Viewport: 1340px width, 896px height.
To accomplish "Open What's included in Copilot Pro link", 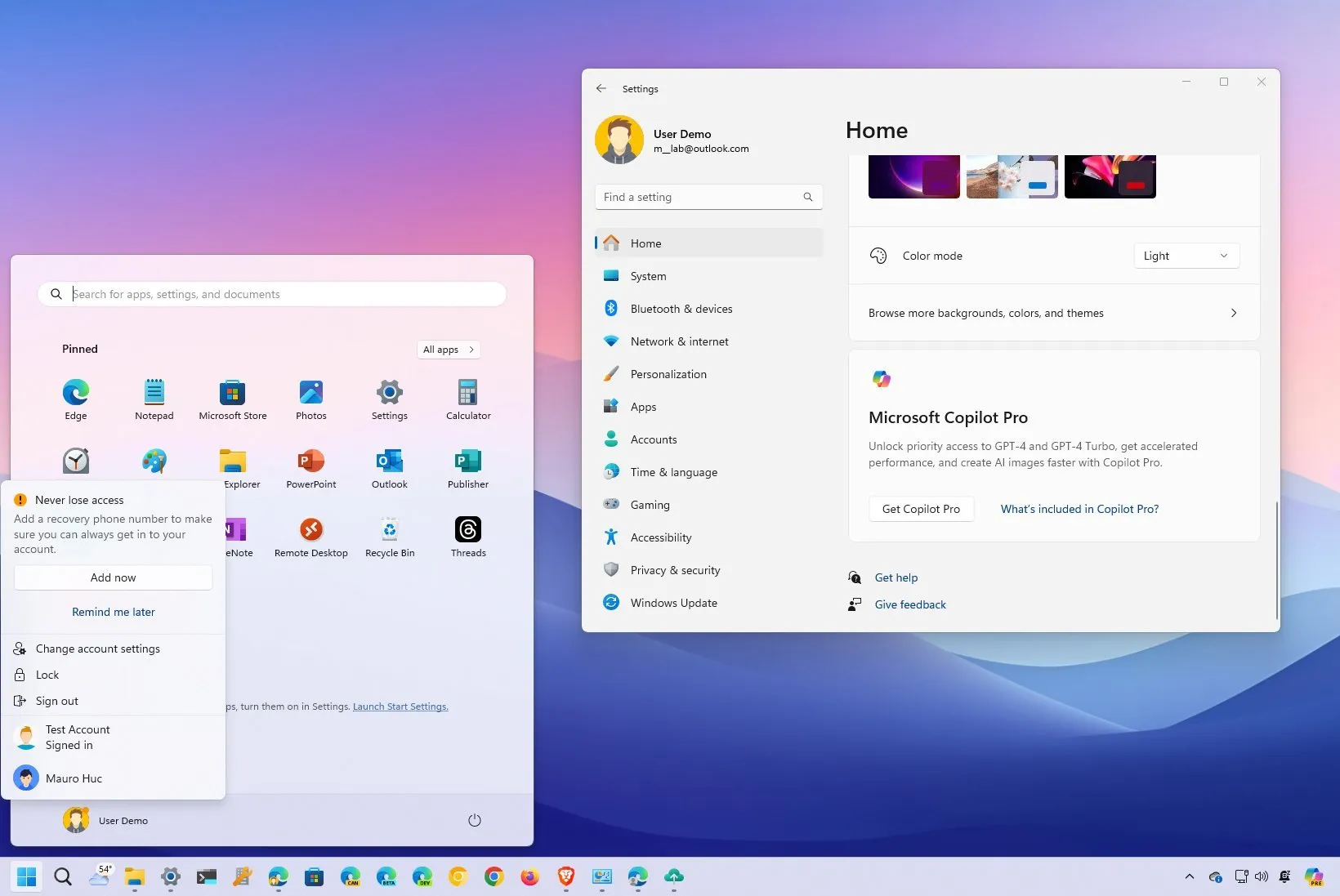I will click(x=1079, y=509).
